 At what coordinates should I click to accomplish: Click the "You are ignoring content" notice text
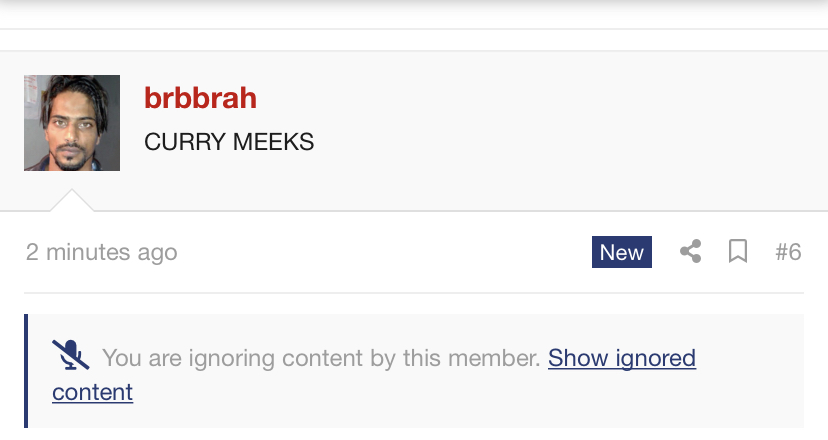(321, 357)
